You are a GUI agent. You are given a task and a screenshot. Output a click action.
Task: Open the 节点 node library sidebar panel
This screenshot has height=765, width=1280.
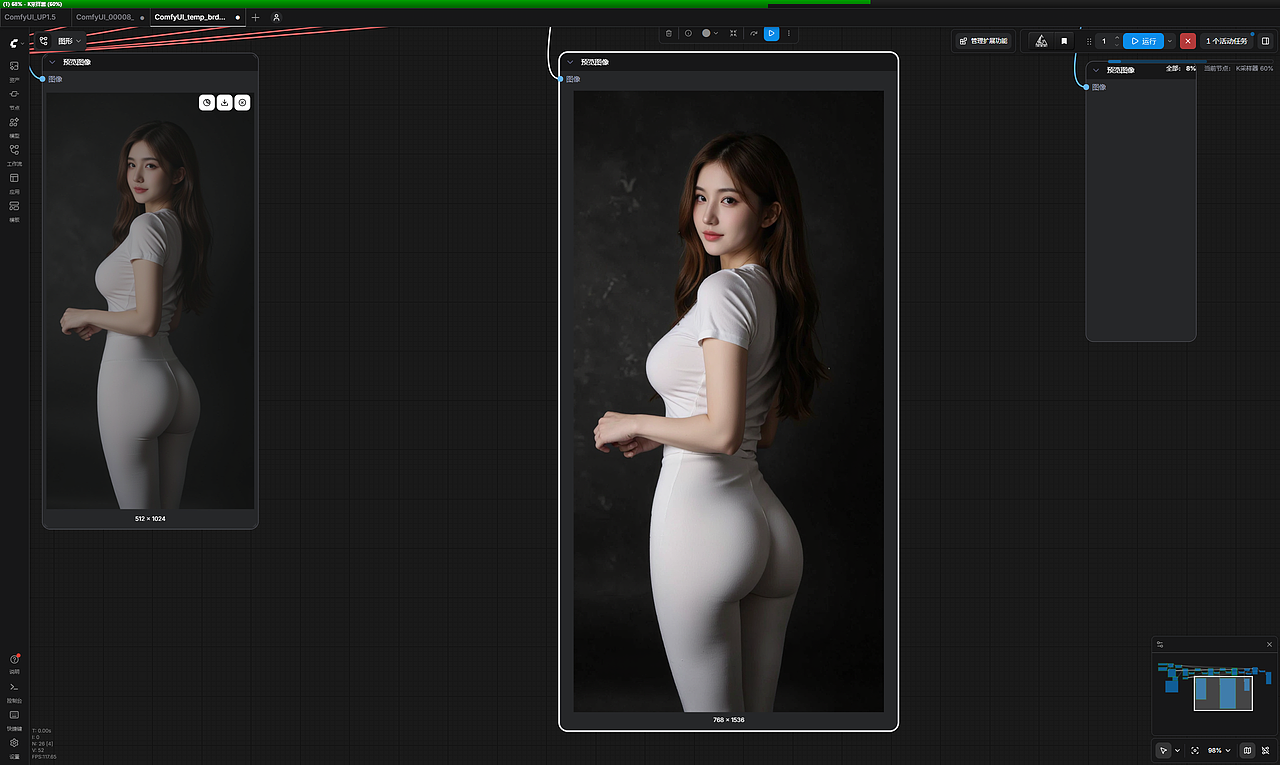click(14, 98)
